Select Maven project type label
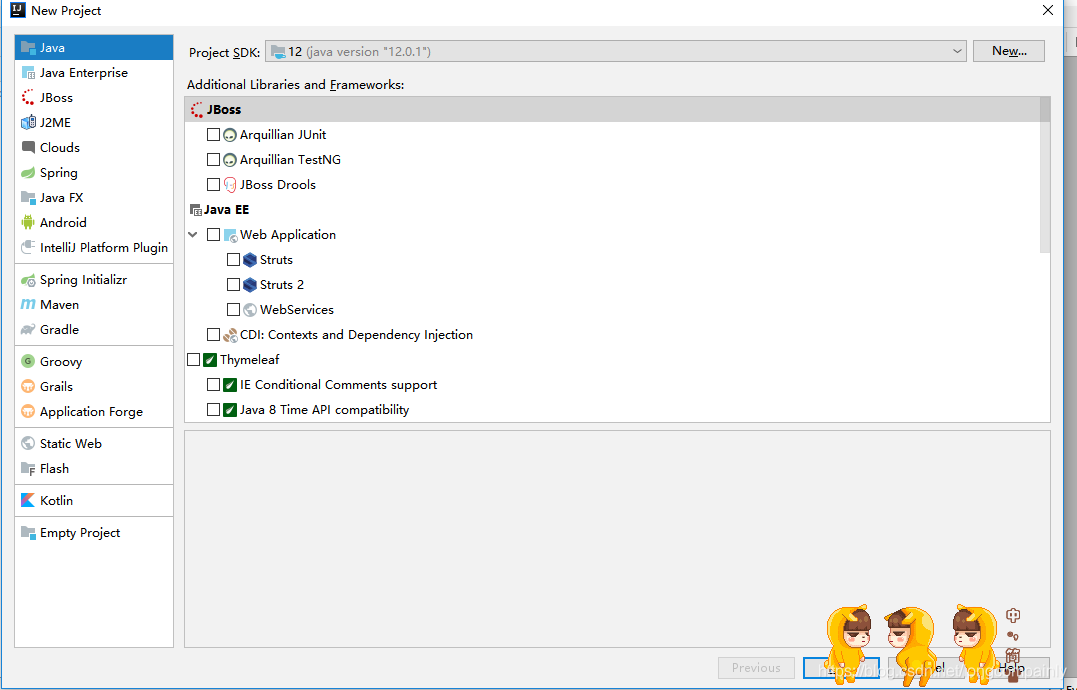The width and height of the screenshot is (1077, 690). 60,305
